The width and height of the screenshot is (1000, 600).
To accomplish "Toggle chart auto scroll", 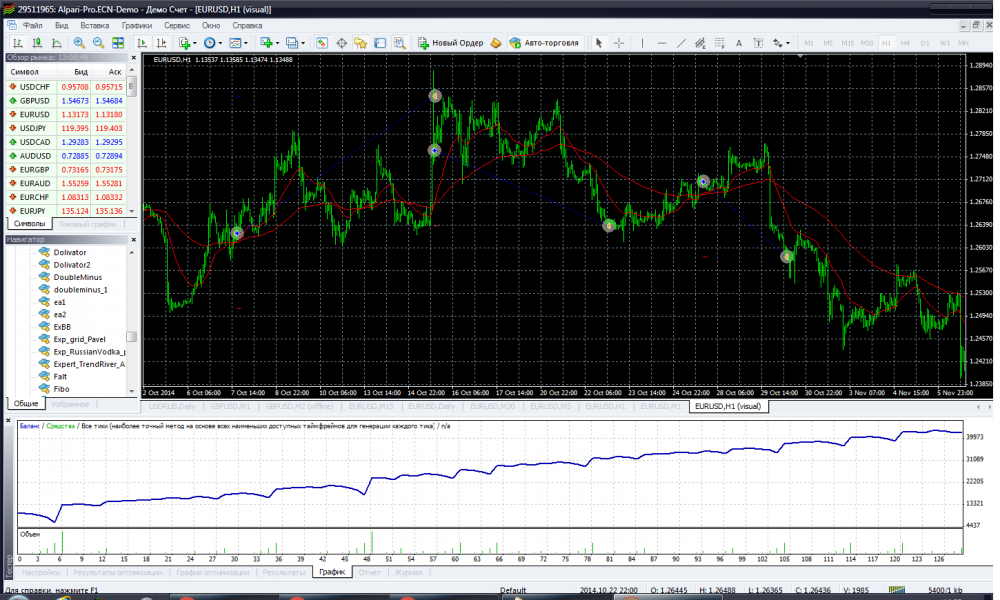I will point(142,43).
